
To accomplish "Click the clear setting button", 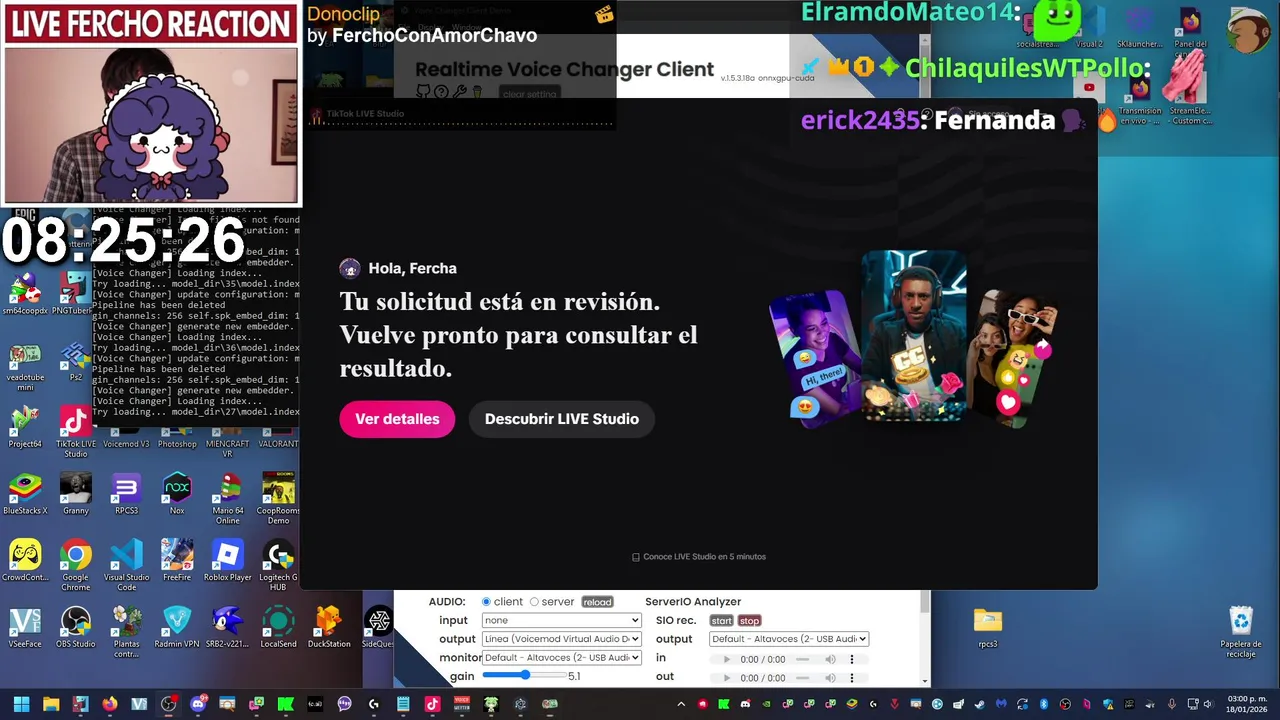I will click(x=529, y=94).
